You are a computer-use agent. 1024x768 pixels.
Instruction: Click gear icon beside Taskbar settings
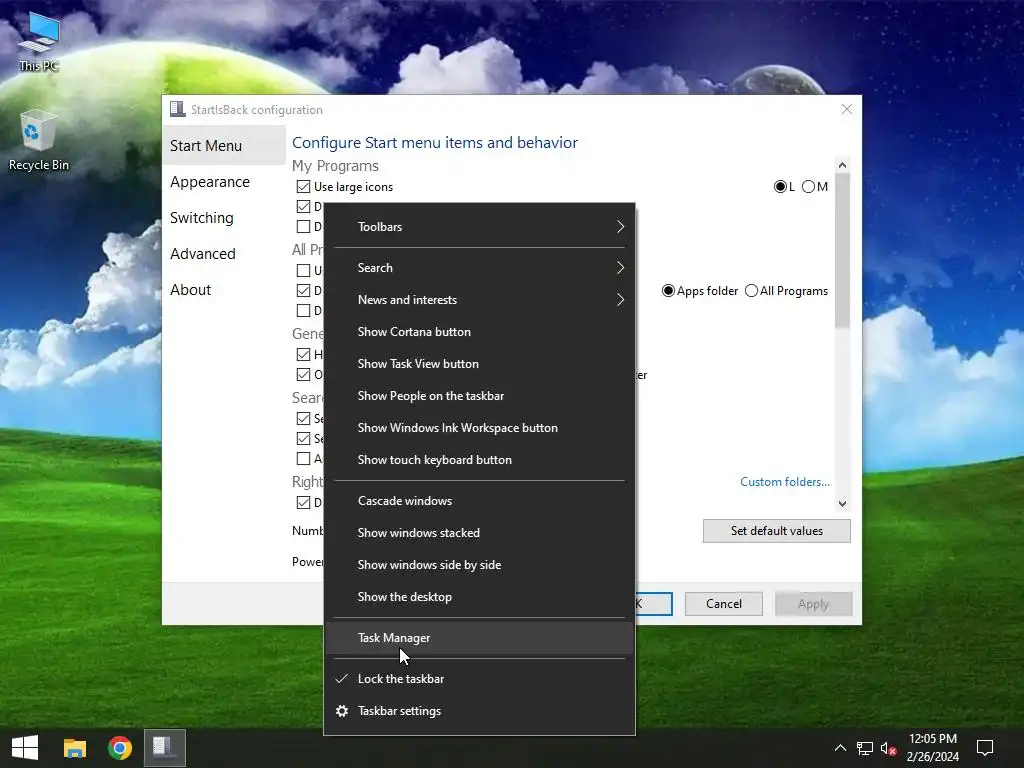point(342,711)
